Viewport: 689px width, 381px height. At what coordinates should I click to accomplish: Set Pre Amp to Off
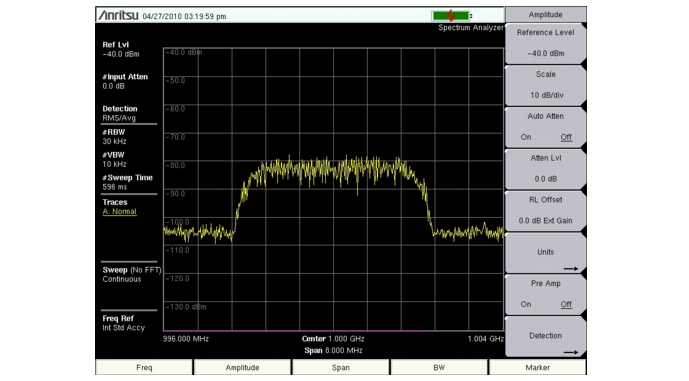tap(566, 304)
